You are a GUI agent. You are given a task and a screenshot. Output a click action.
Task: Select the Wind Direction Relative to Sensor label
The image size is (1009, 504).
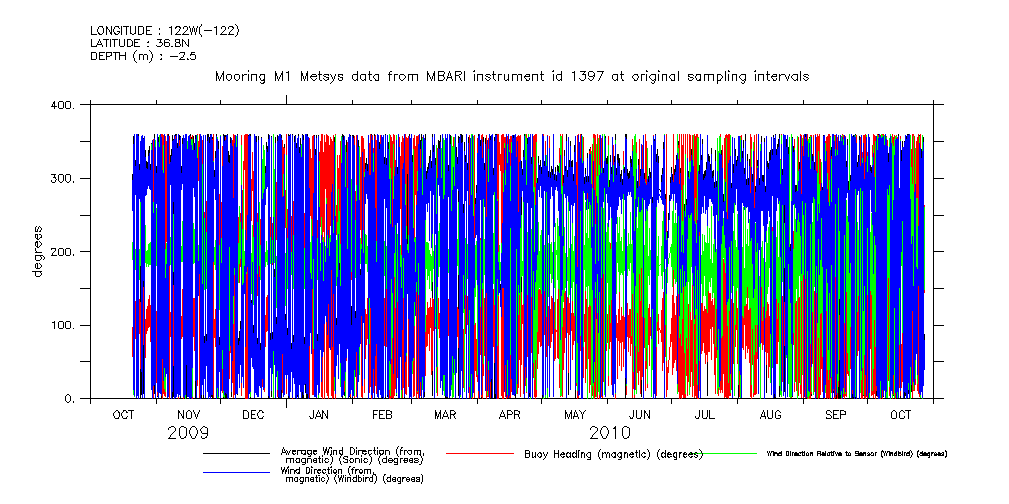(857, 454)
